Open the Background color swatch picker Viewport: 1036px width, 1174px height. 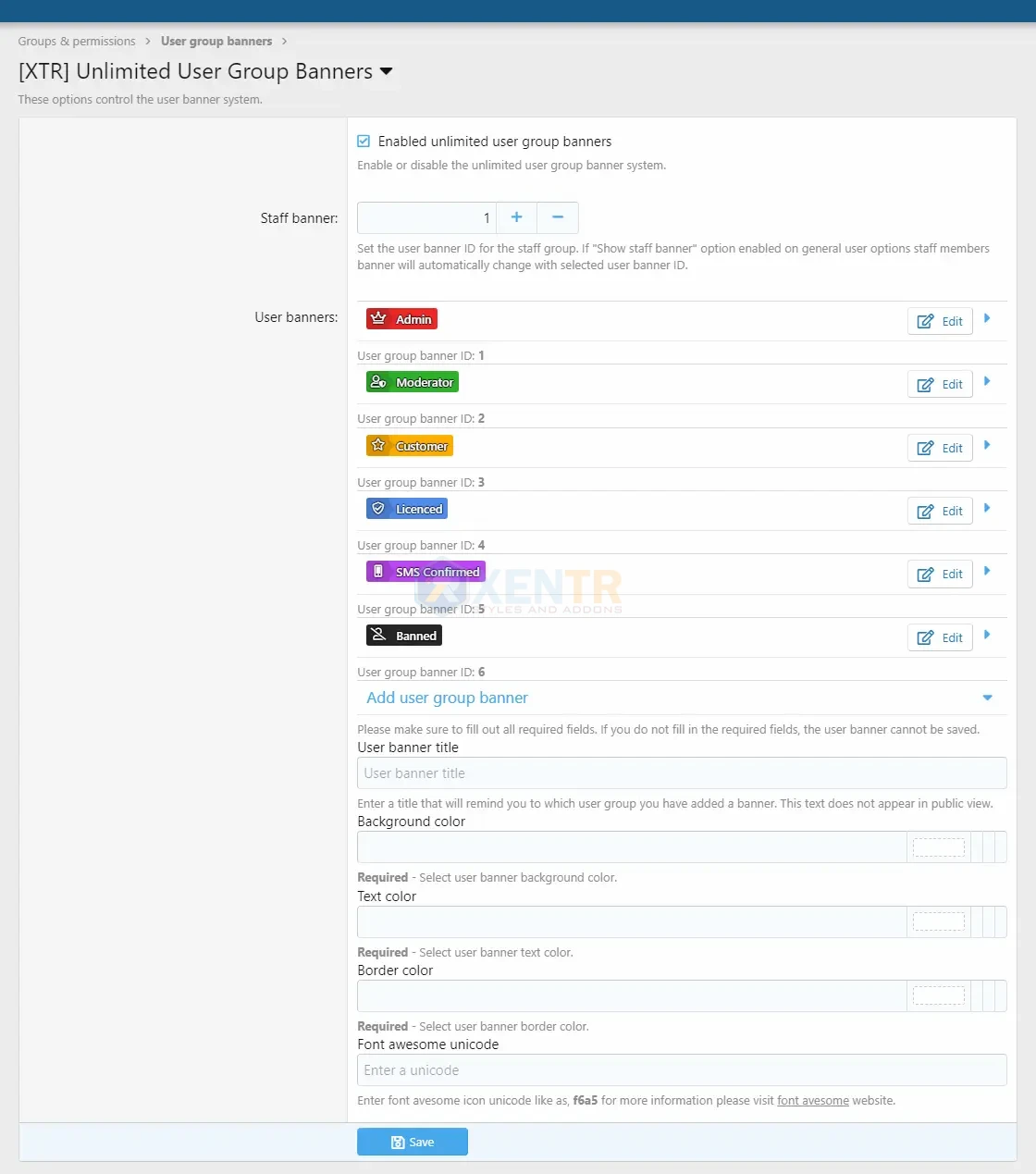[938, 847]
